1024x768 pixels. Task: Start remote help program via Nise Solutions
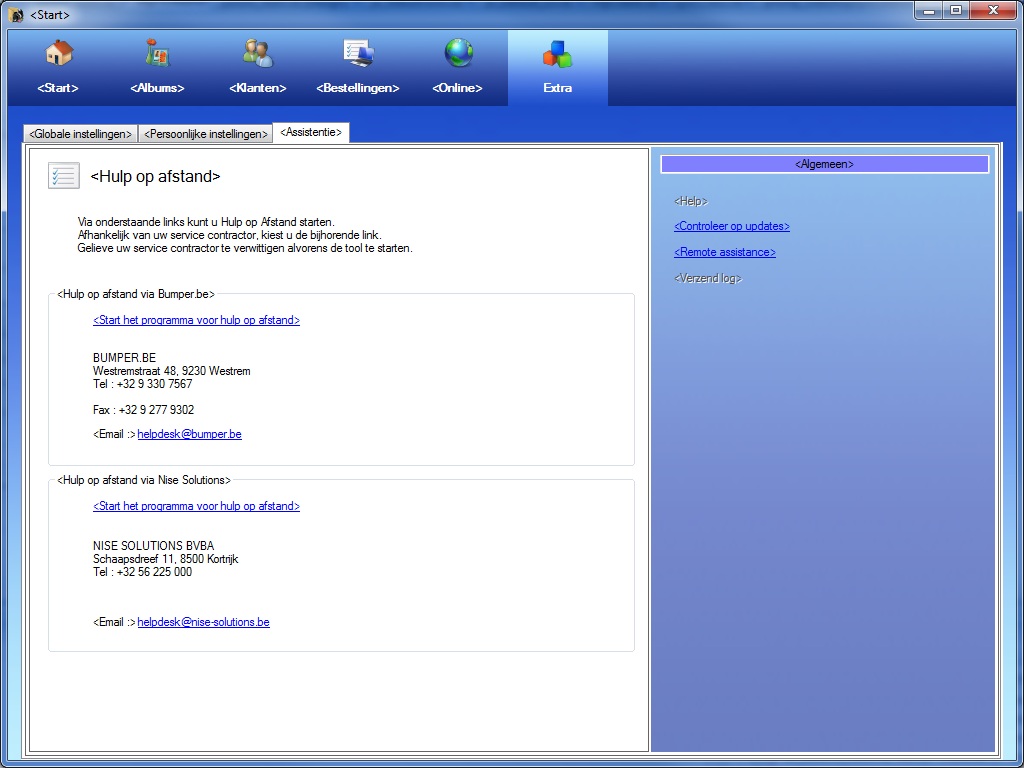coord(197,506)
